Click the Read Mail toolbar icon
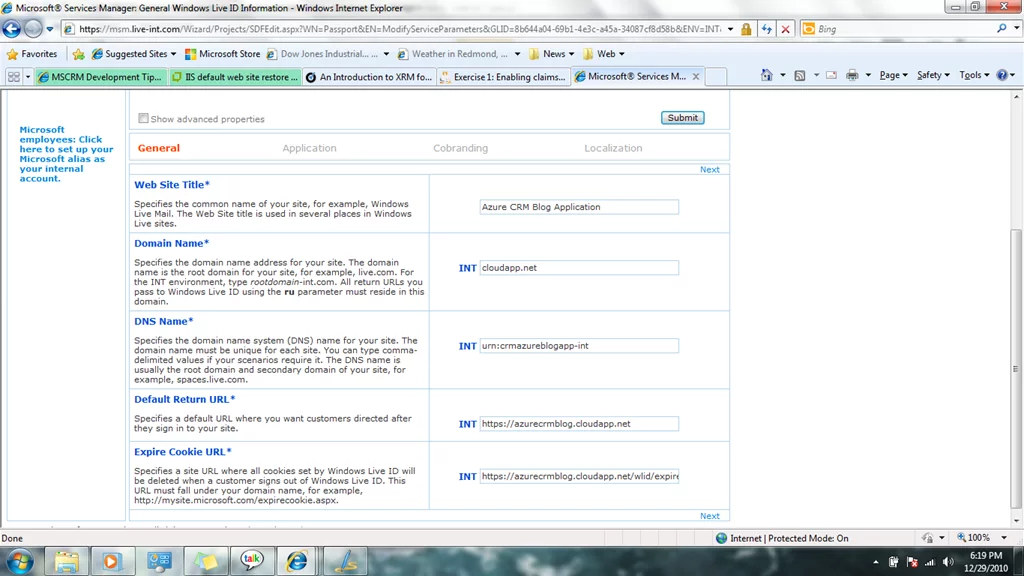The width and height of the screenshot is (1024, 576). point(831,75)
